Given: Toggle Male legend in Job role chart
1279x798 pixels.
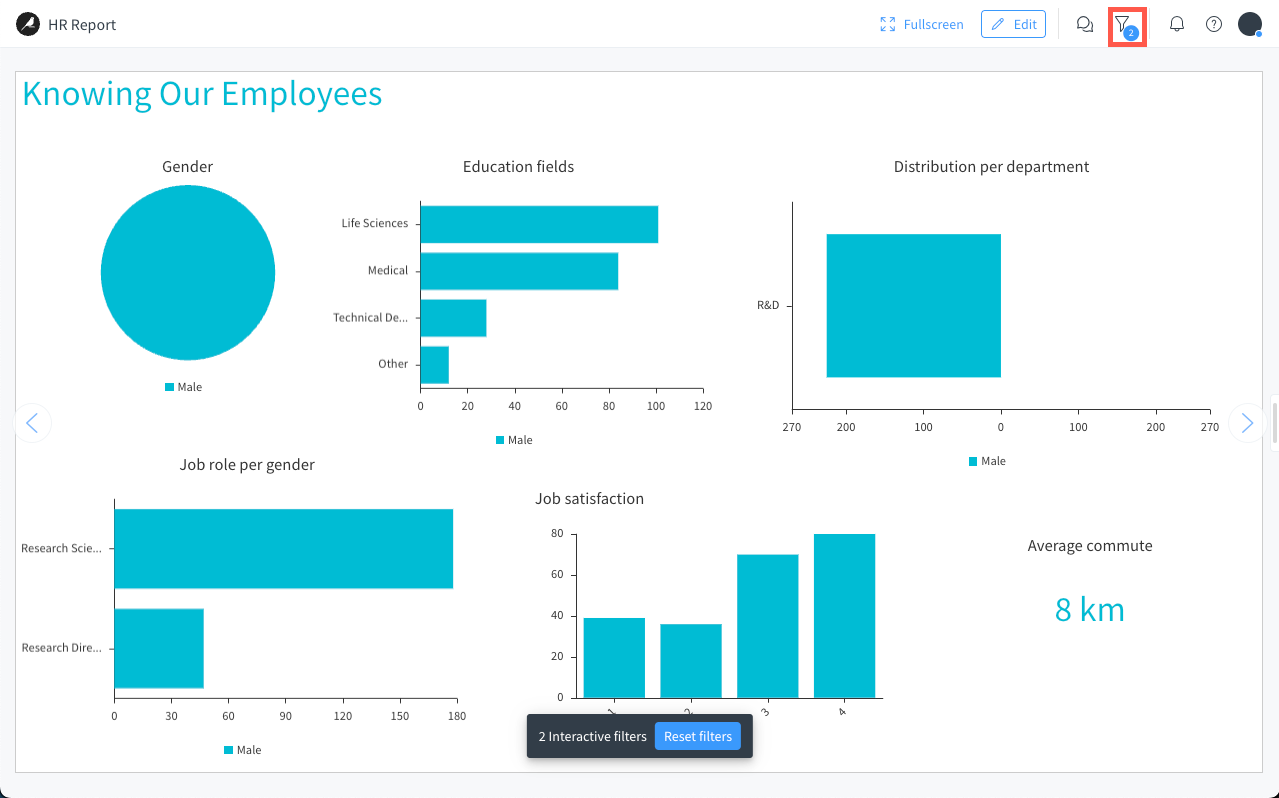Looking at the screenshot, I should tap(243, 750).
